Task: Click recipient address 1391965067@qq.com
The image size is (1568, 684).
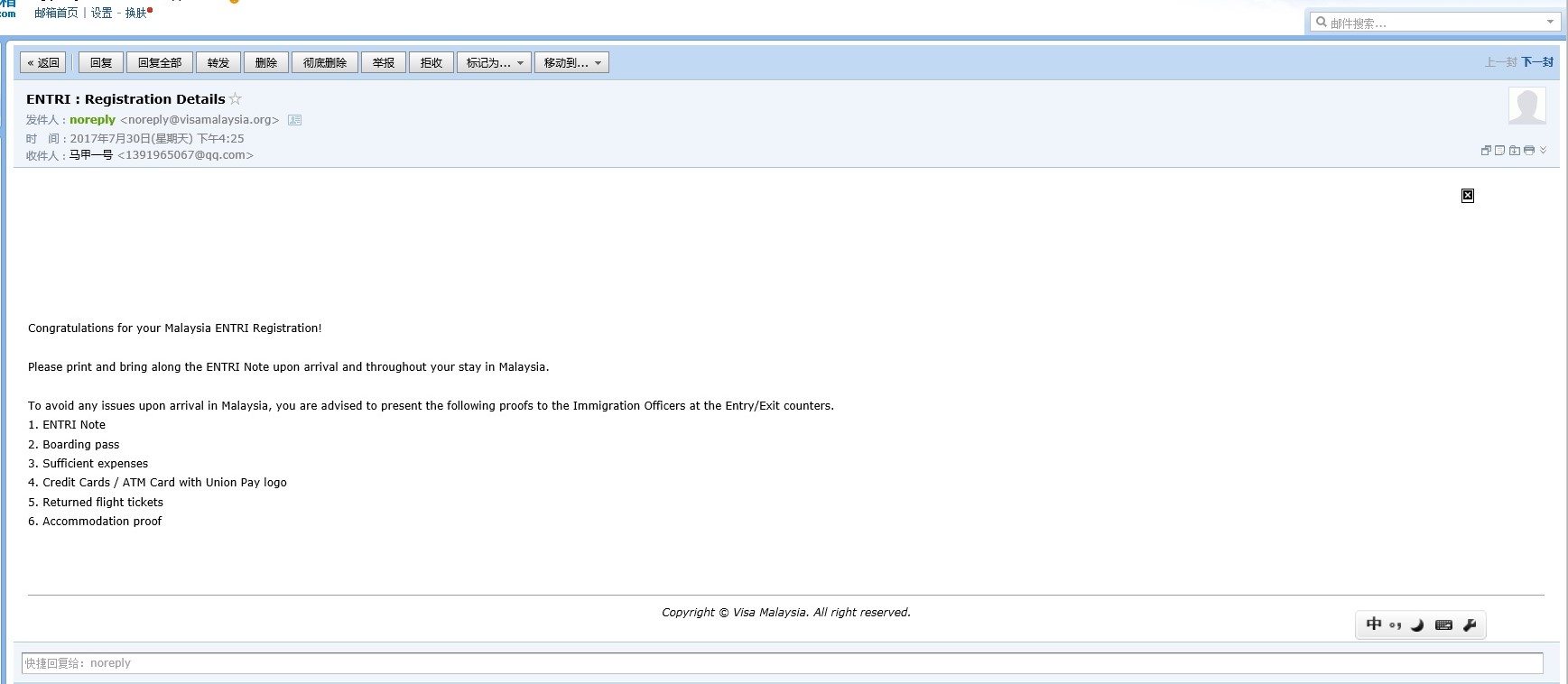Action: (x=185, y=155)
